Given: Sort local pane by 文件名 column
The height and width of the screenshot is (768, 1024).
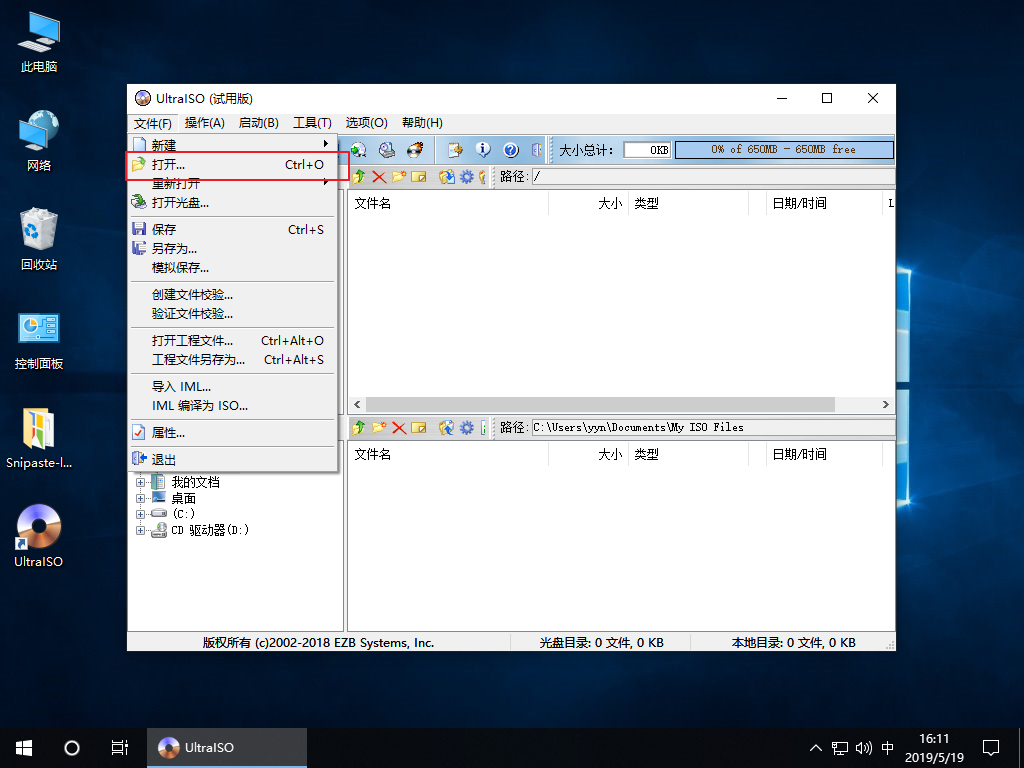Looking at the screenshot, I should pos(448,454).
